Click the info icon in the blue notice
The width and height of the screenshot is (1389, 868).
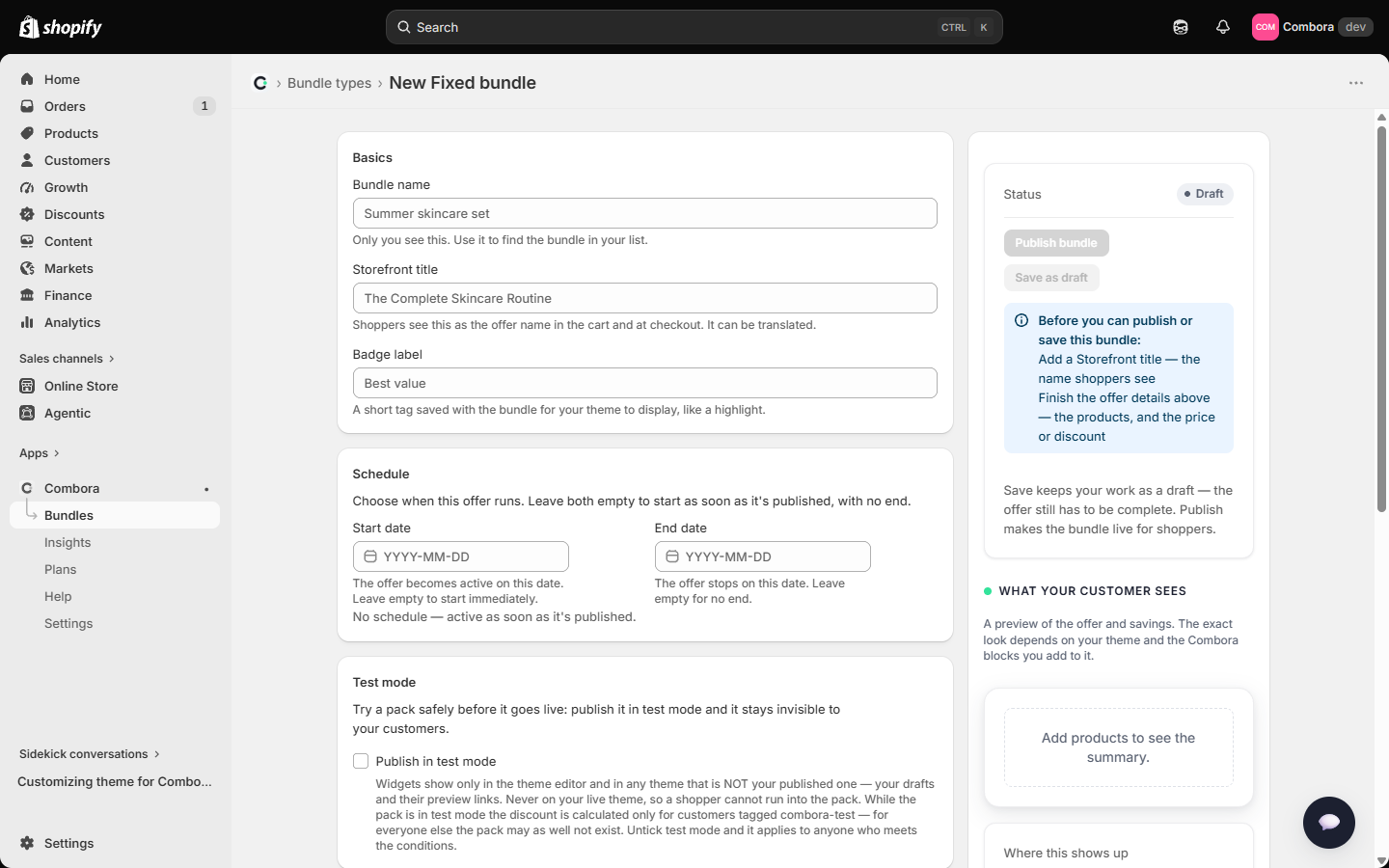click(1021, 320)
